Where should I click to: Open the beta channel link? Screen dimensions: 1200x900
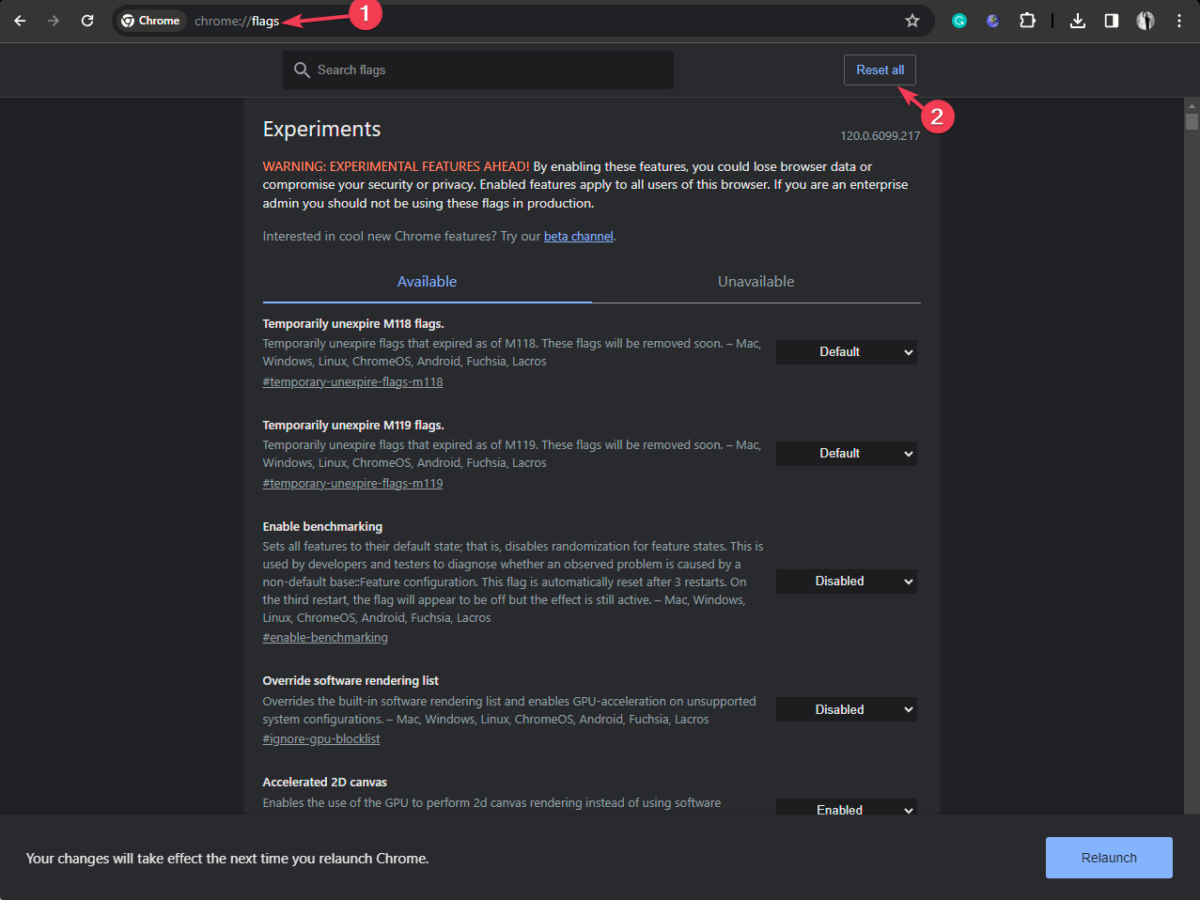tap(579, 237)
